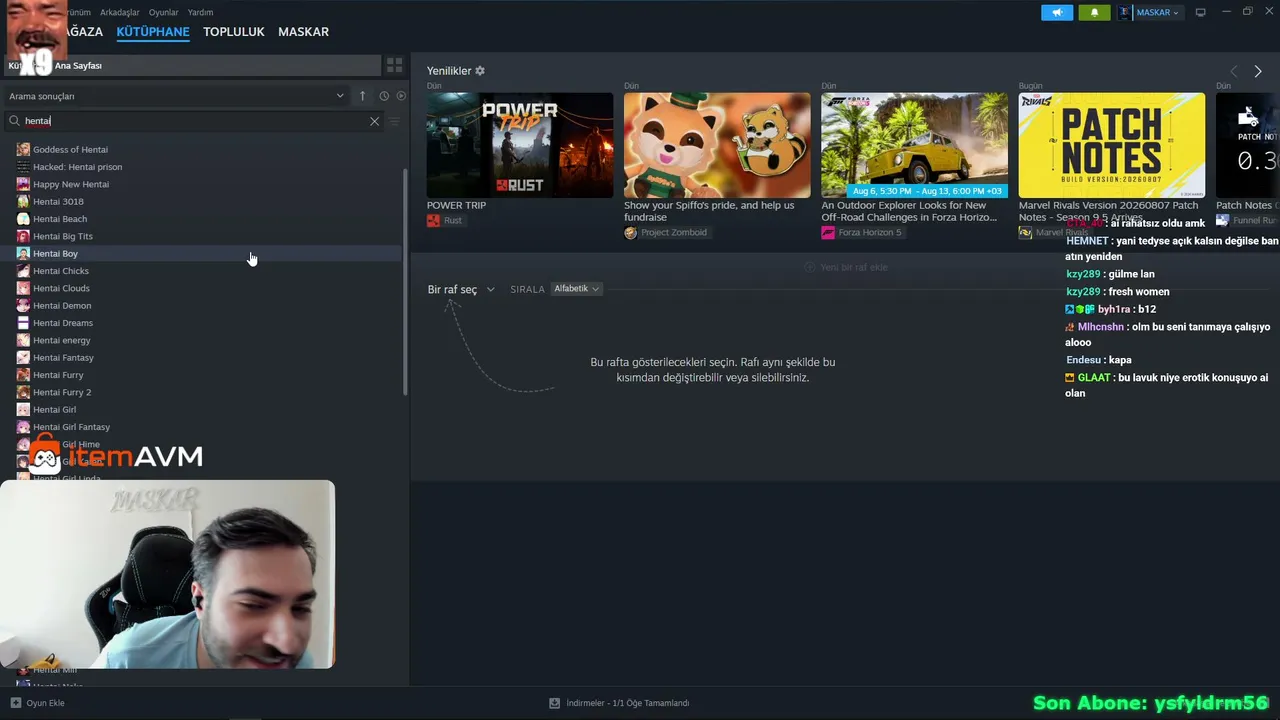Switch to Big Picture mode monitor icon
The image size is (1280, 720).
coord(1201,13)
